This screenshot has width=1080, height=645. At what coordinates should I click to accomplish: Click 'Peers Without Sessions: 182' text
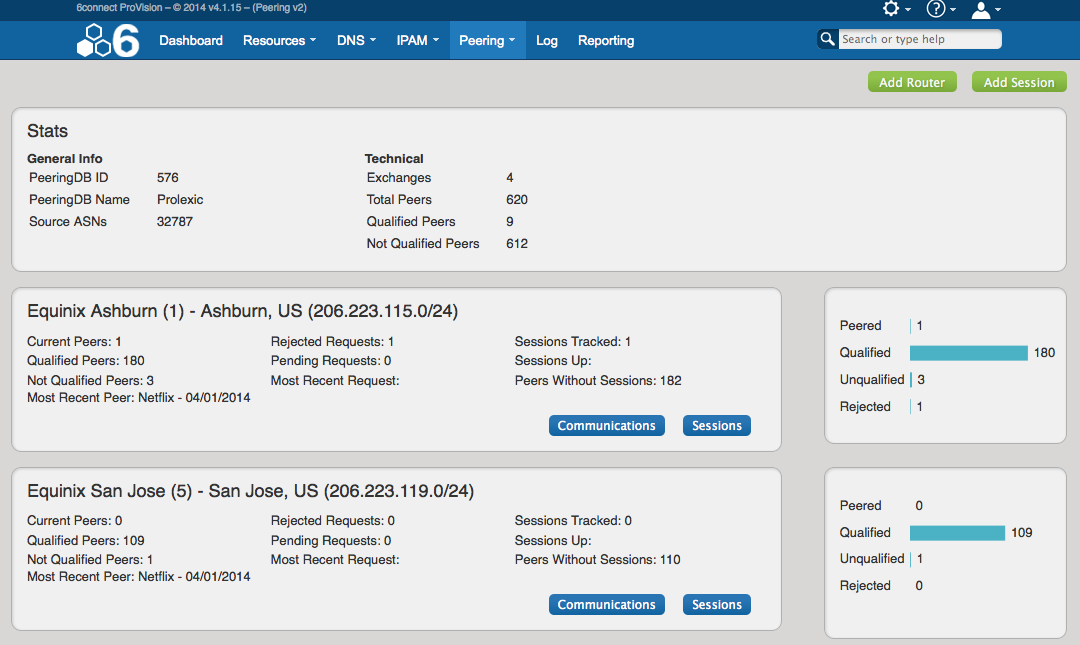point(598,380)
